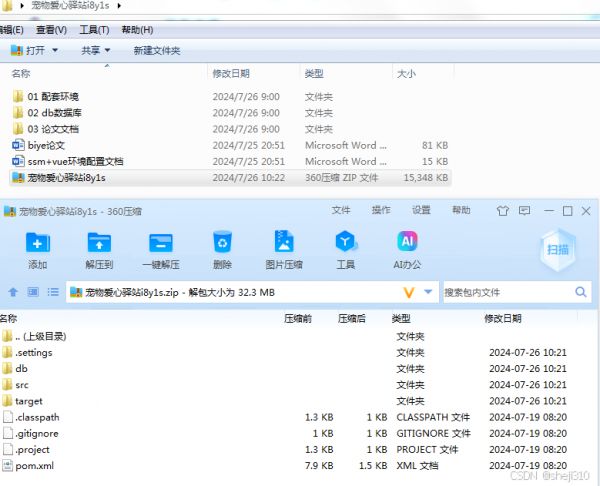This screenshot has width=600, height=486.
Task: Sort Explorer by 修改日期 column header
Action: point(231,73)
